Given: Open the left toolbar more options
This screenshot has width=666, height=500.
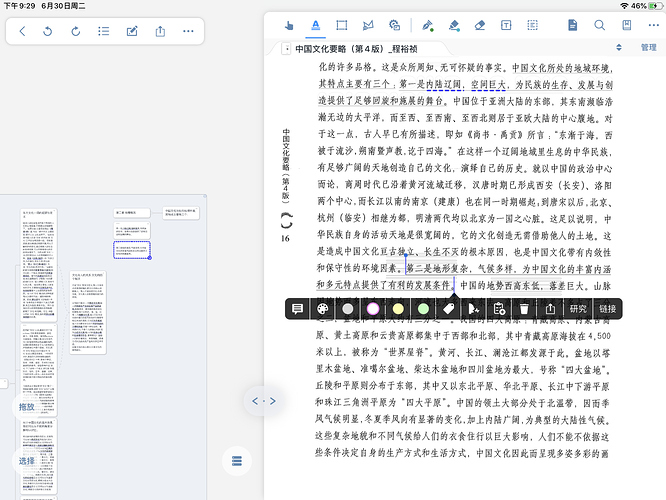Looking at the screenshot, I should point(188,31).
